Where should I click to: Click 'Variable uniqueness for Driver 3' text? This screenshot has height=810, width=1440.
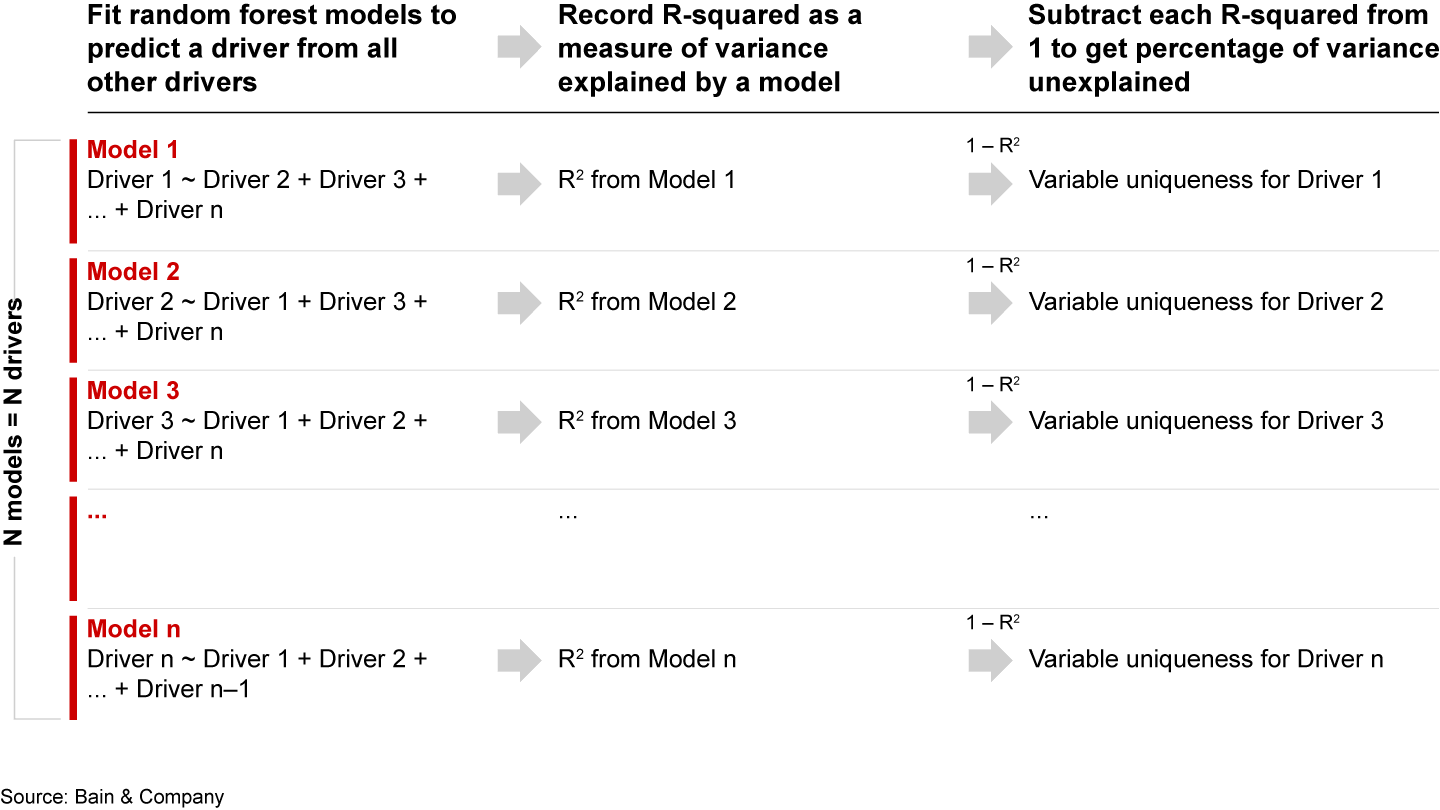tap(1206, 421)
